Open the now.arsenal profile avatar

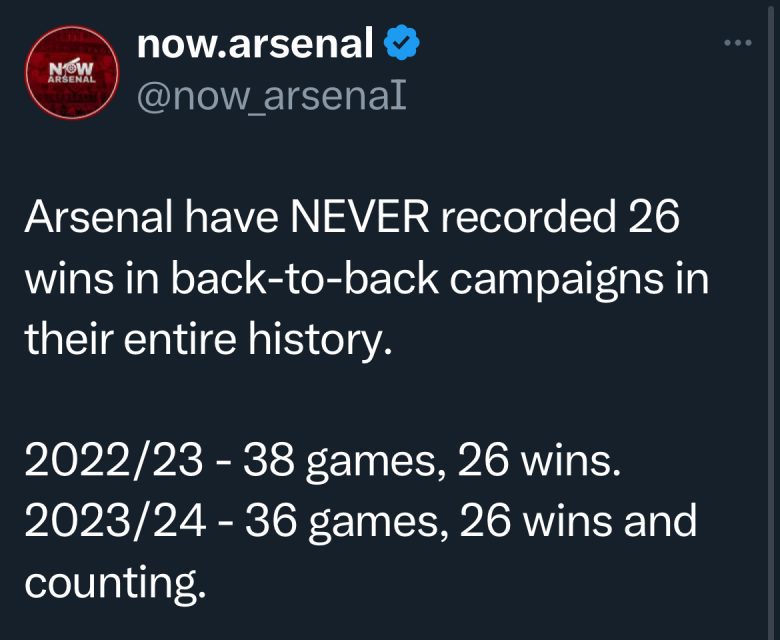(71, 73)
